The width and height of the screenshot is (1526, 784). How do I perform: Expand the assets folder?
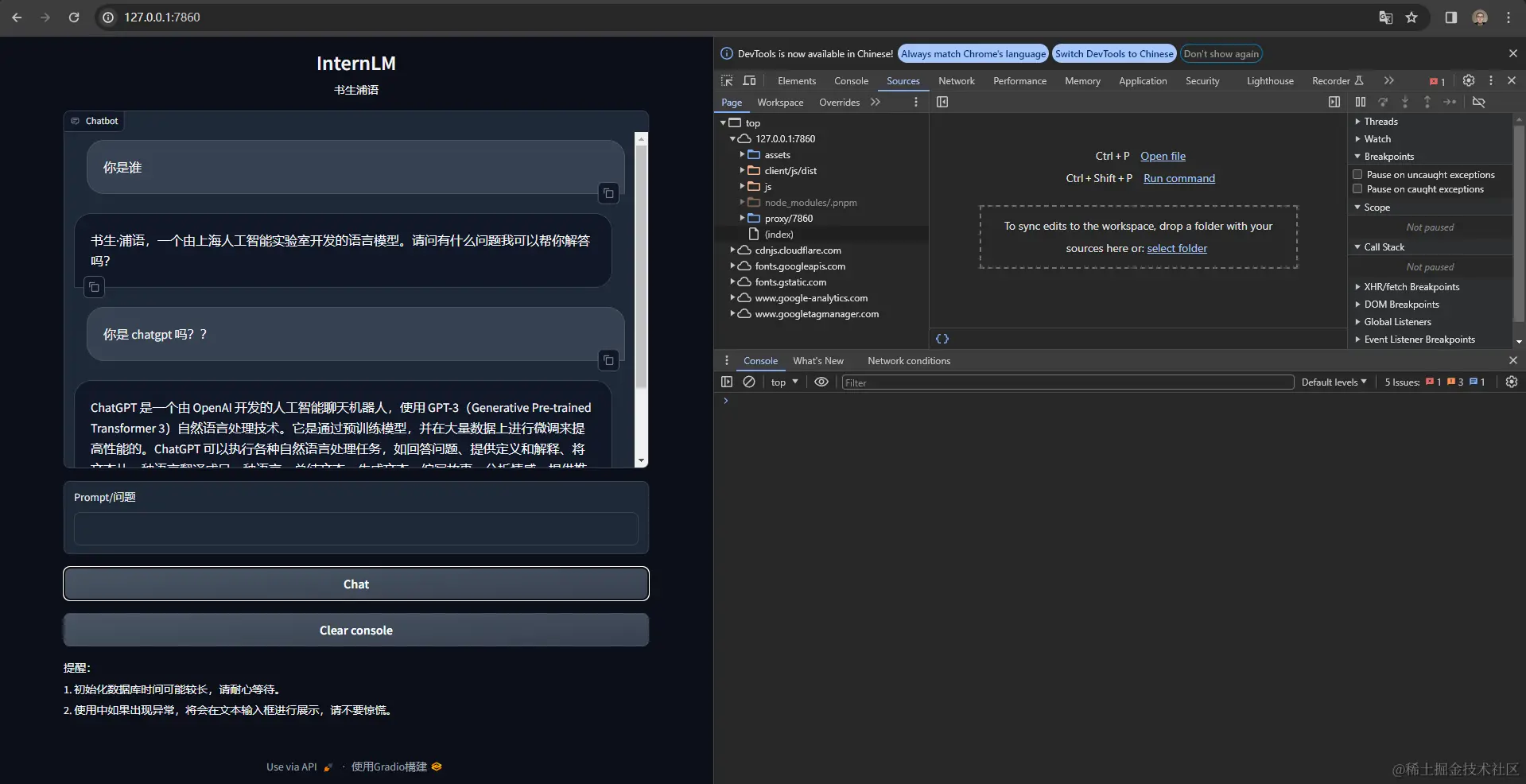click(x=742, y=154)
